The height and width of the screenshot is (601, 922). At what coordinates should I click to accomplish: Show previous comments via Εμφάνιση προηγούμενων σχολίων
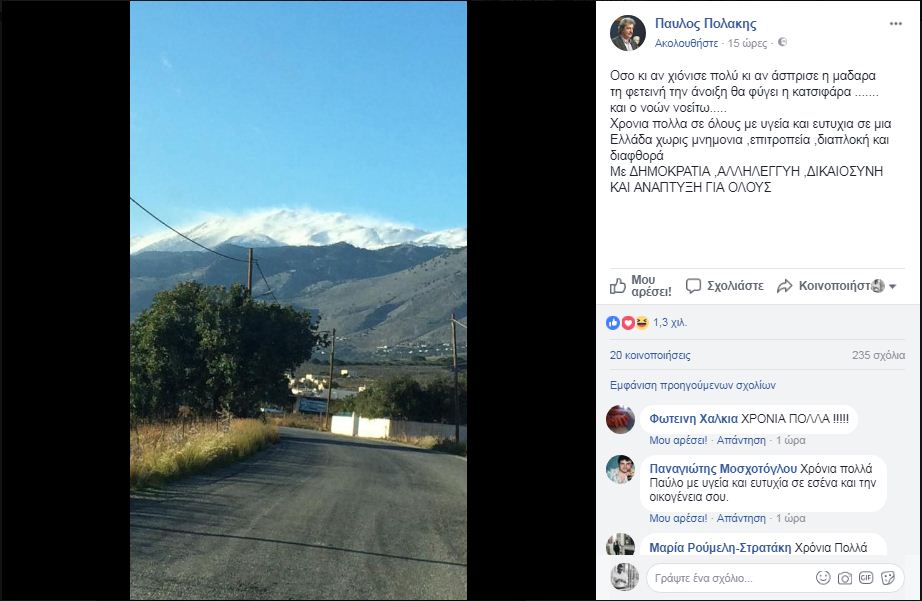tap(693, 385)
